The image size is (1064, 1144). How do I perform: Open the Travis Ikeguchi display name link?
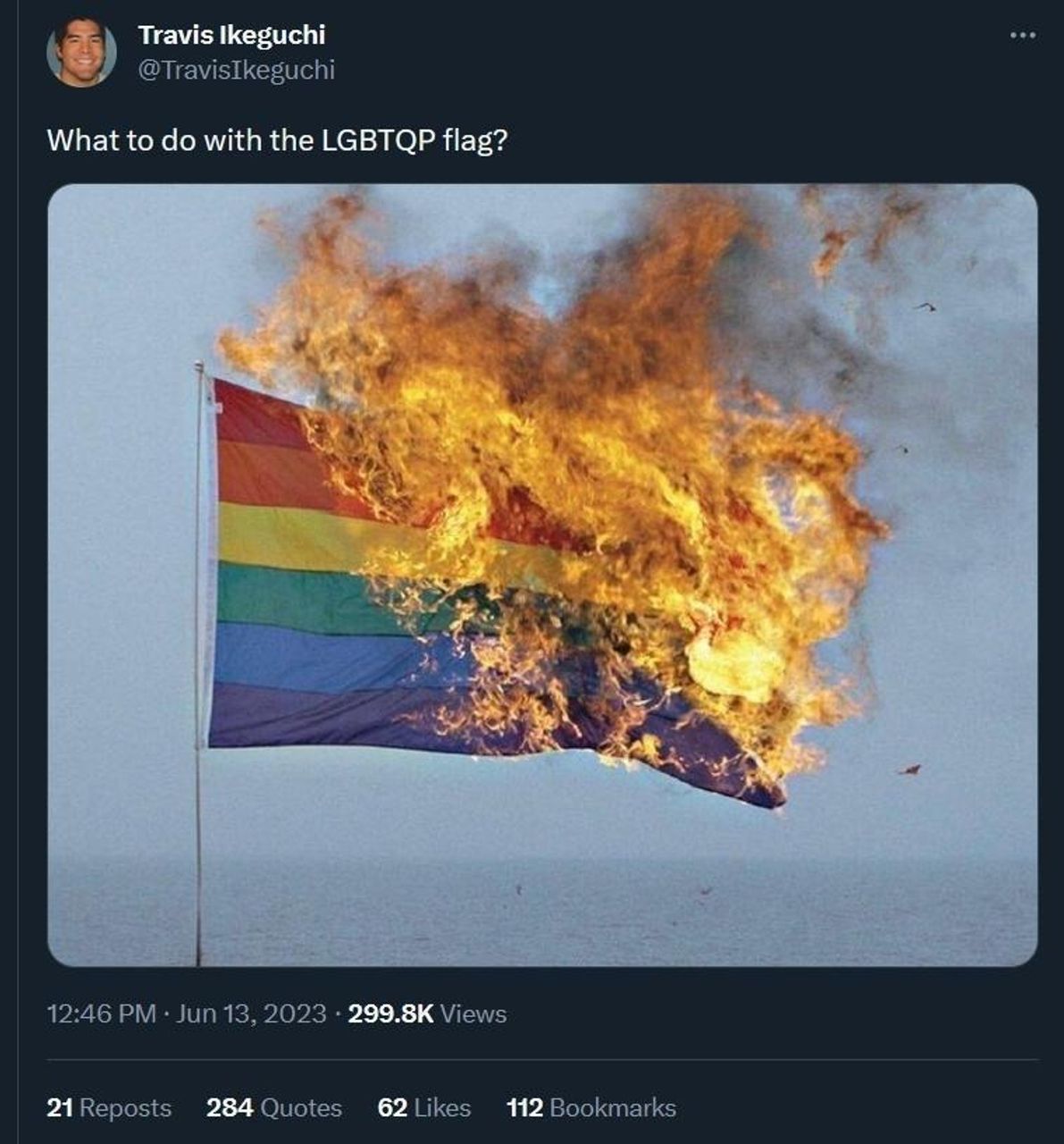[x=231, y=35]
